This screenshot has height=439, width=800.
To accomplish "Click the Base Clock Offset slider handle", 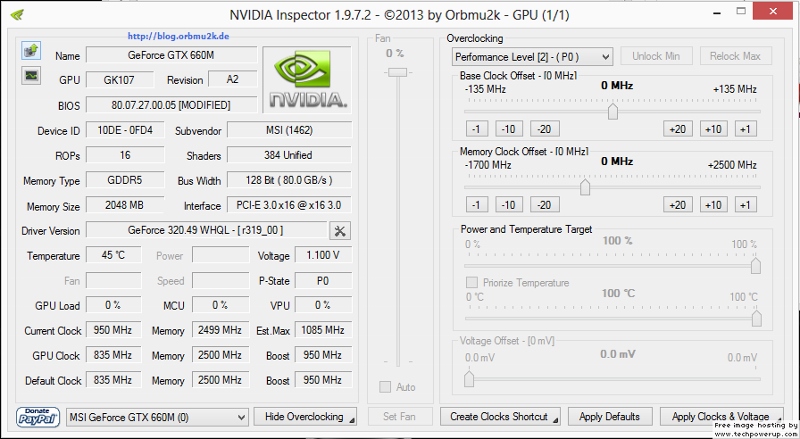I will point(613,111).
